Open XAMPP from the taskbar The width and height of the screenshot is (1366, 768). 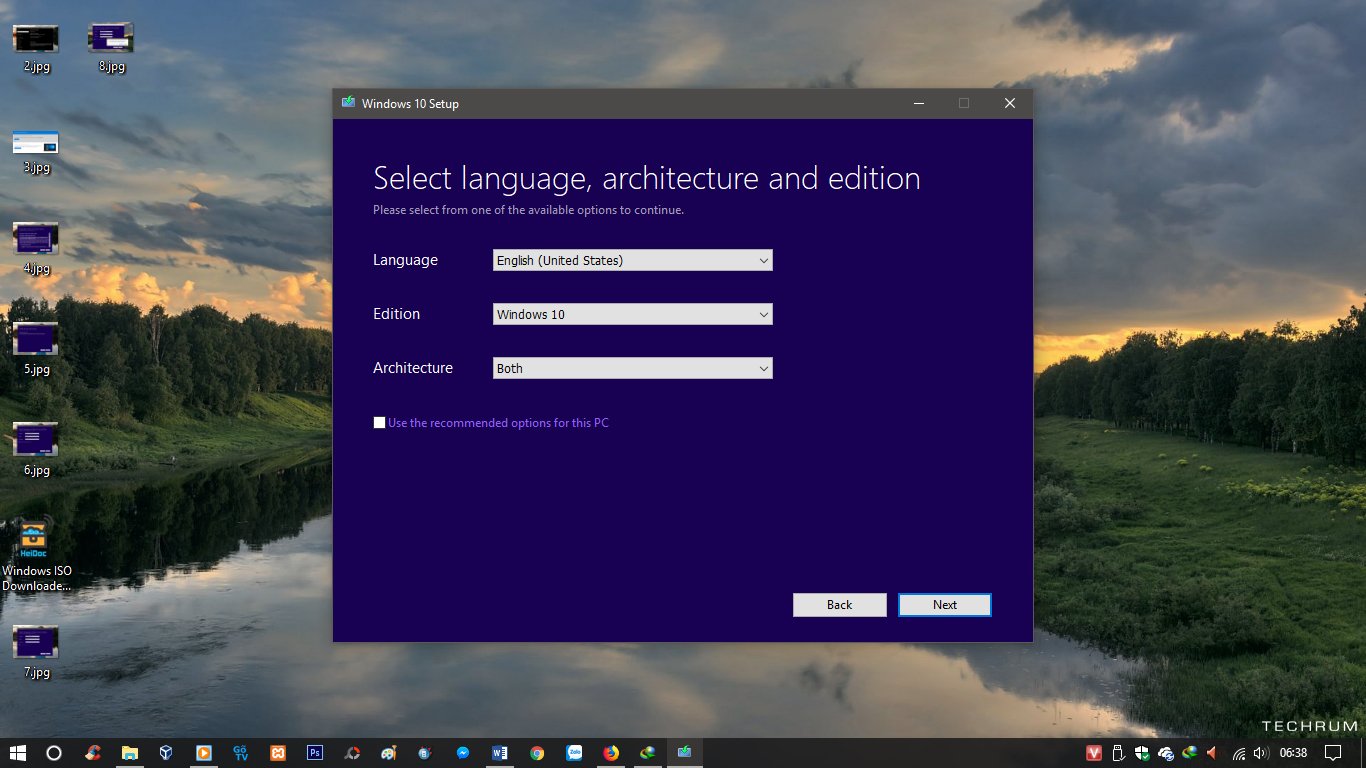pos(278,753)
